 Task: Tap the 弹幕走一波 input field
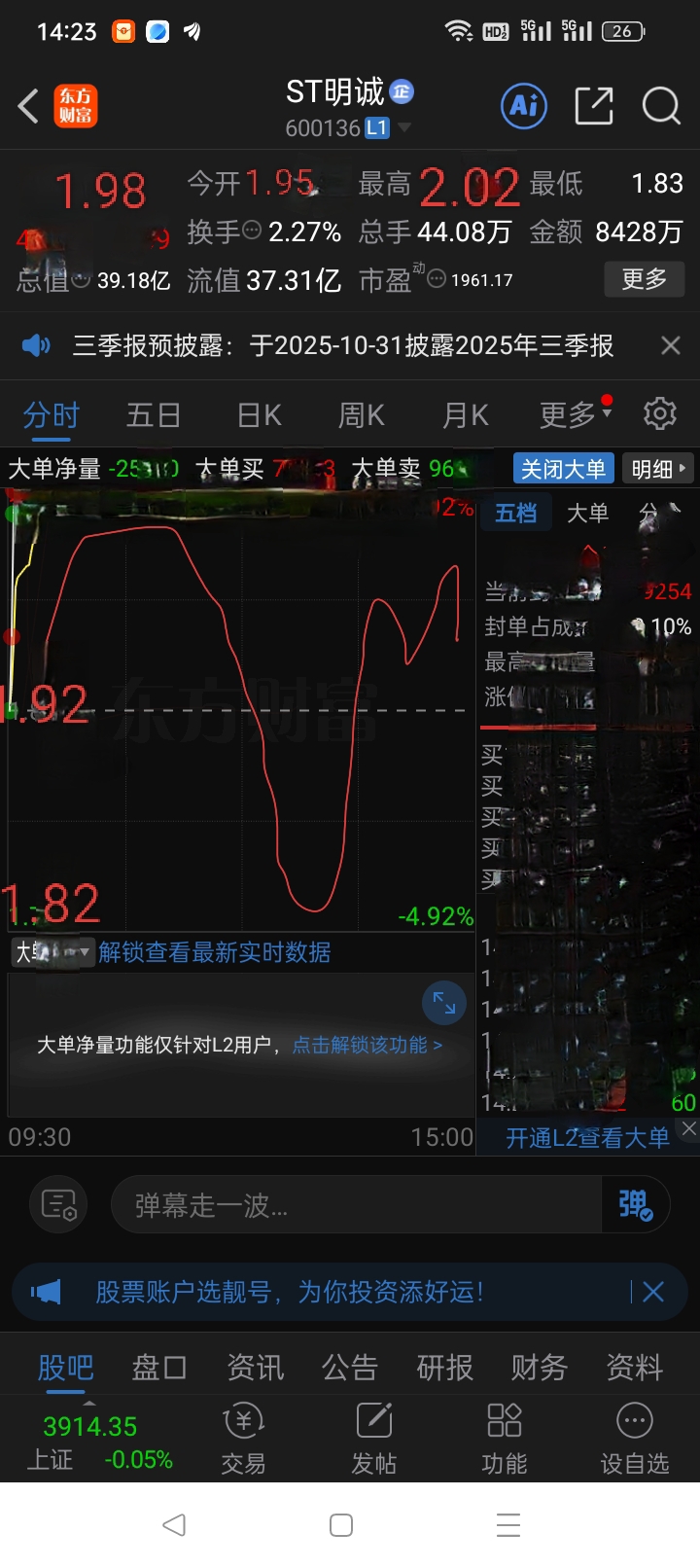(357, 1205)
